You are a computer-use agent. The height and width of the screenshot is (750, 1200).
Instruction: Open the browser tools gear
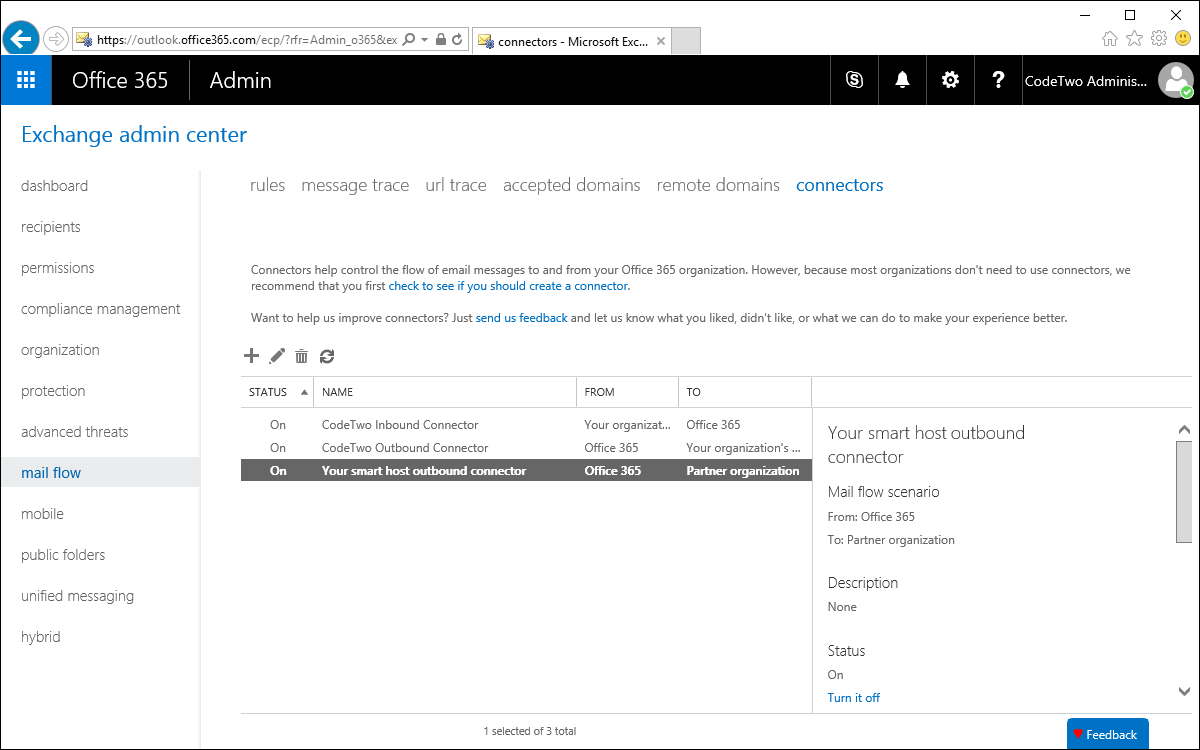click(1159, 38)
